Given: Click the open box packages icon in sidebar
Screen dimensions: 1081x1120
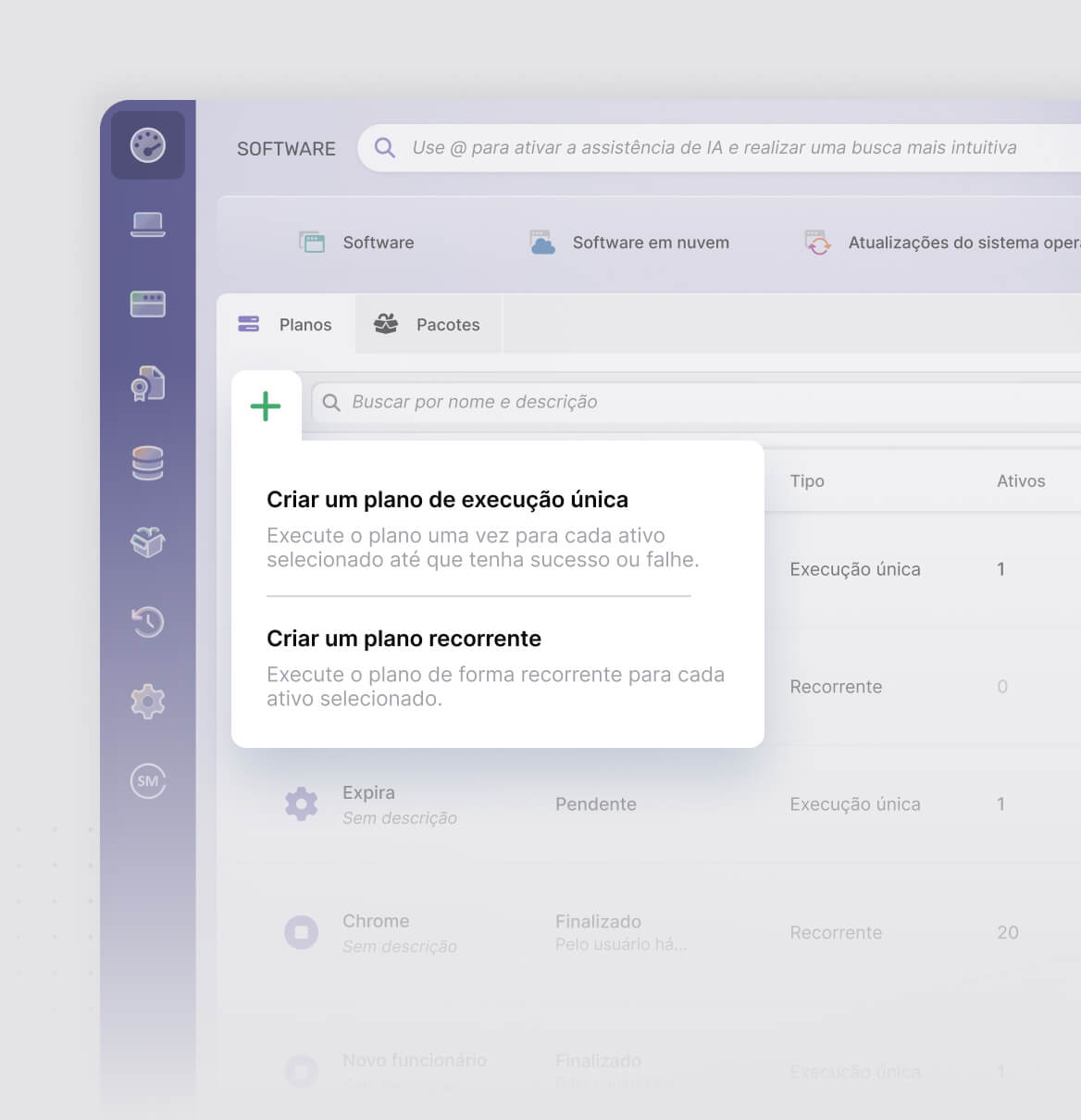Looking at the screenshot, I should [x=148, y=542].
